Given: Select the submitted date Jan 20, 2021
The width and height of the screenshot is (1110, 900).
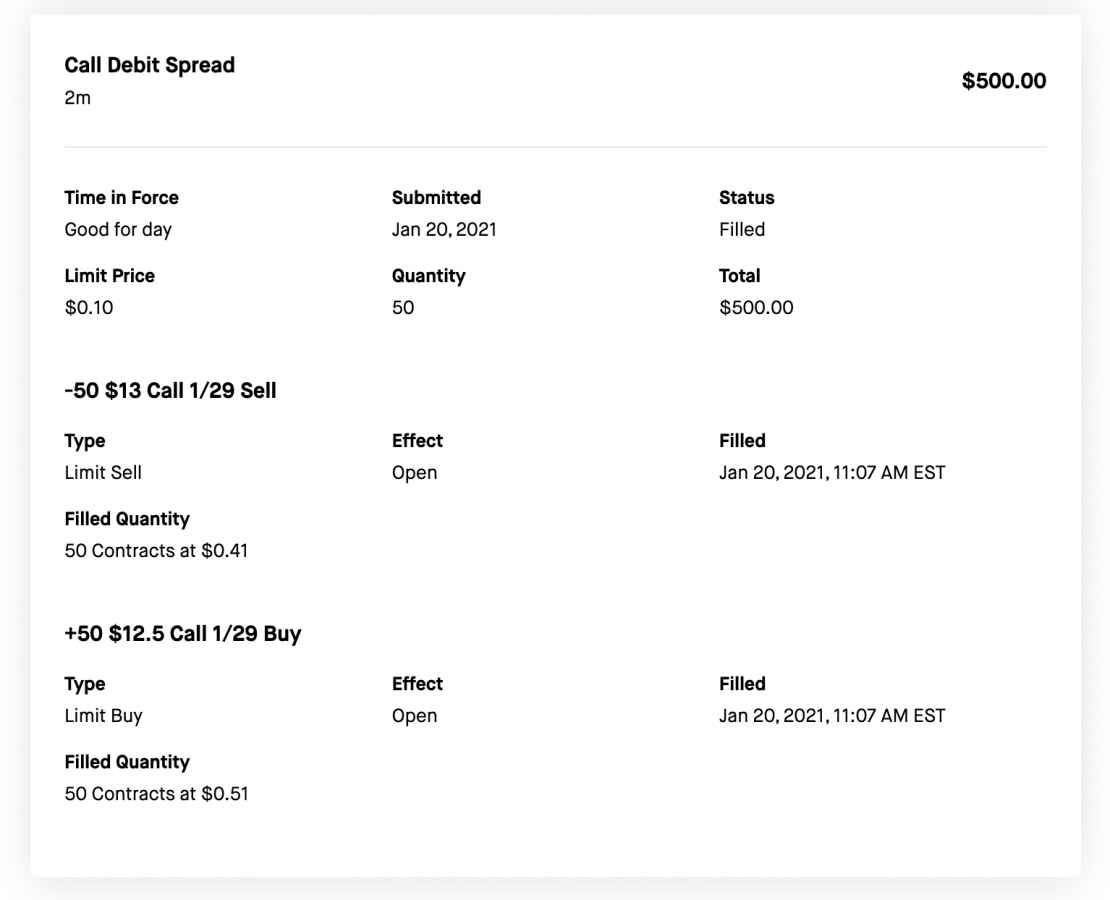Looking at the screenshot, I should pyautogui.click(x=444, y=229).
